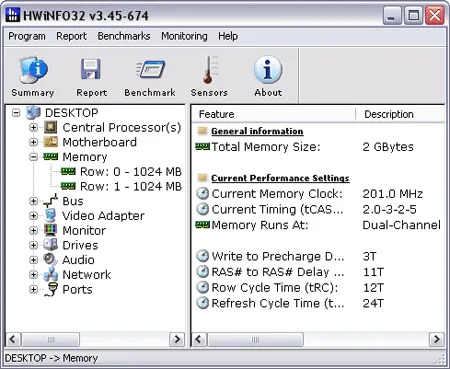Expand the Network tree node
Screen dimensions: 450x369
(x=33, y=274)
